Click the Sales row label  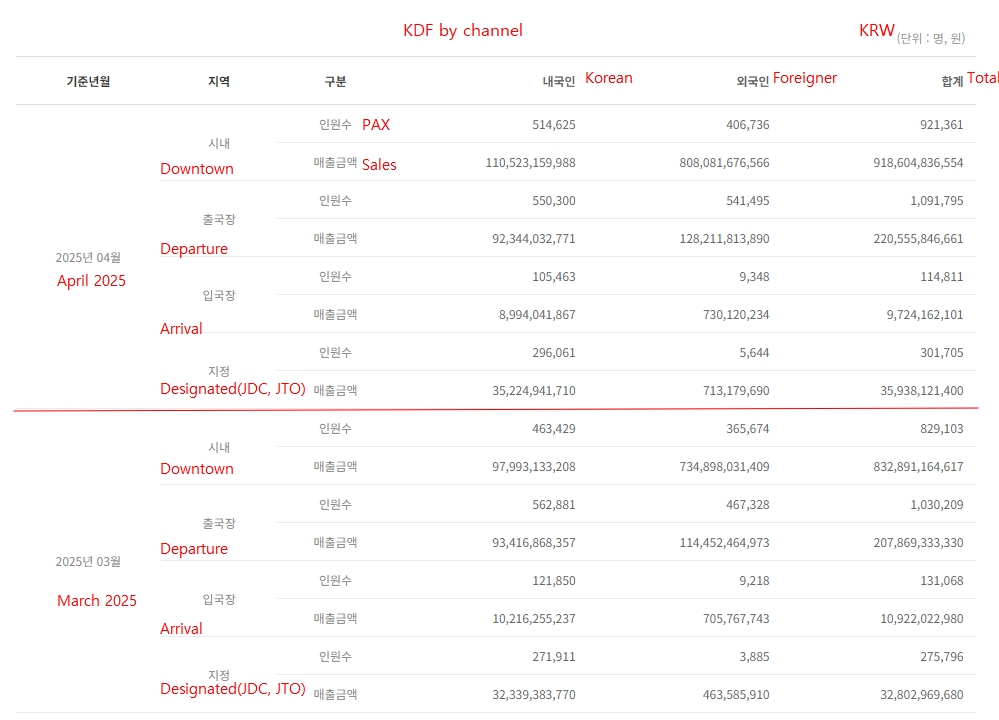click(379, 165)
